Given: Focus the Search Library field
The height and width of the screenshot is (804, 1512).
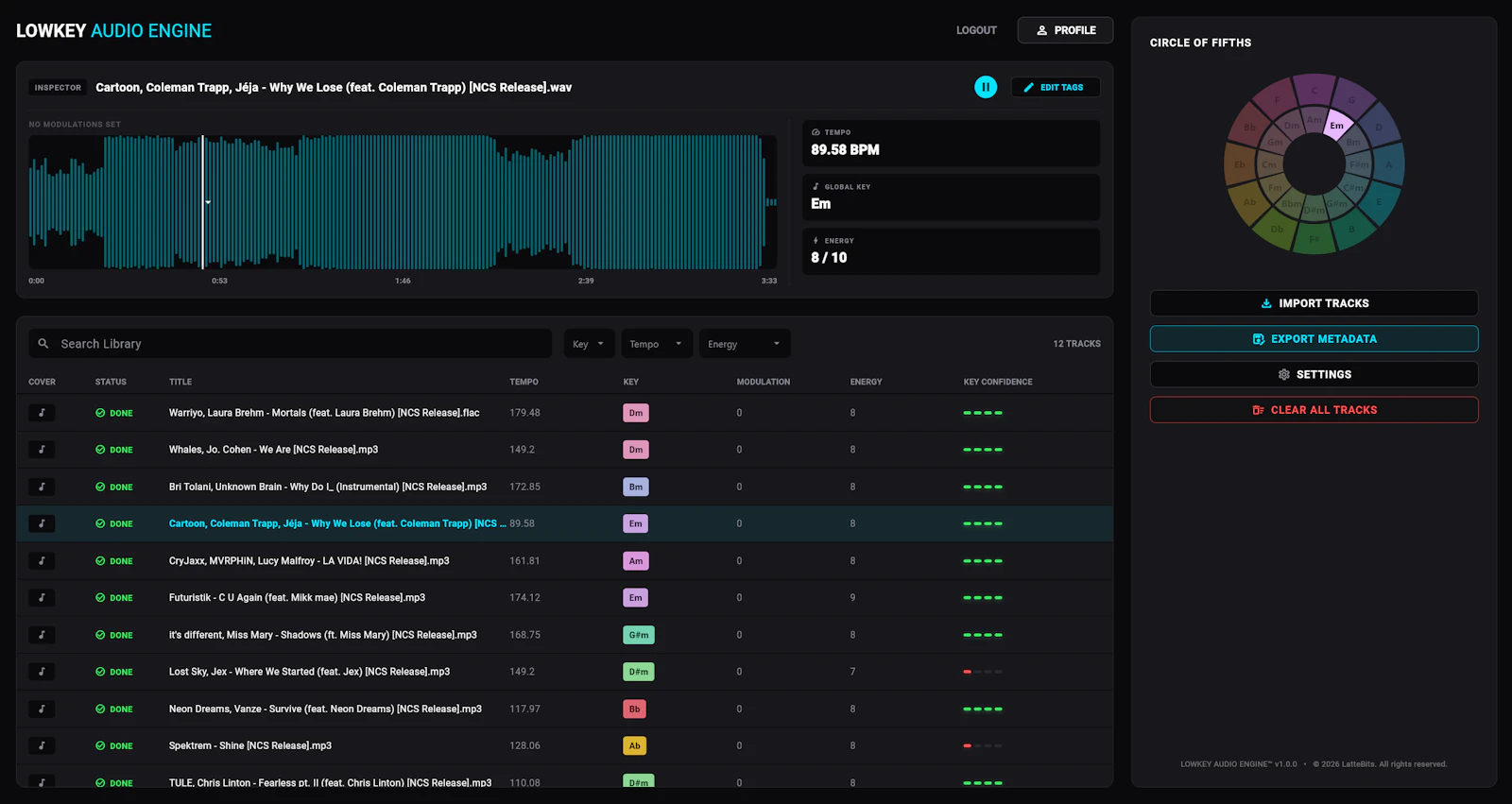Looking at the screenshot, I should (290, 344).
